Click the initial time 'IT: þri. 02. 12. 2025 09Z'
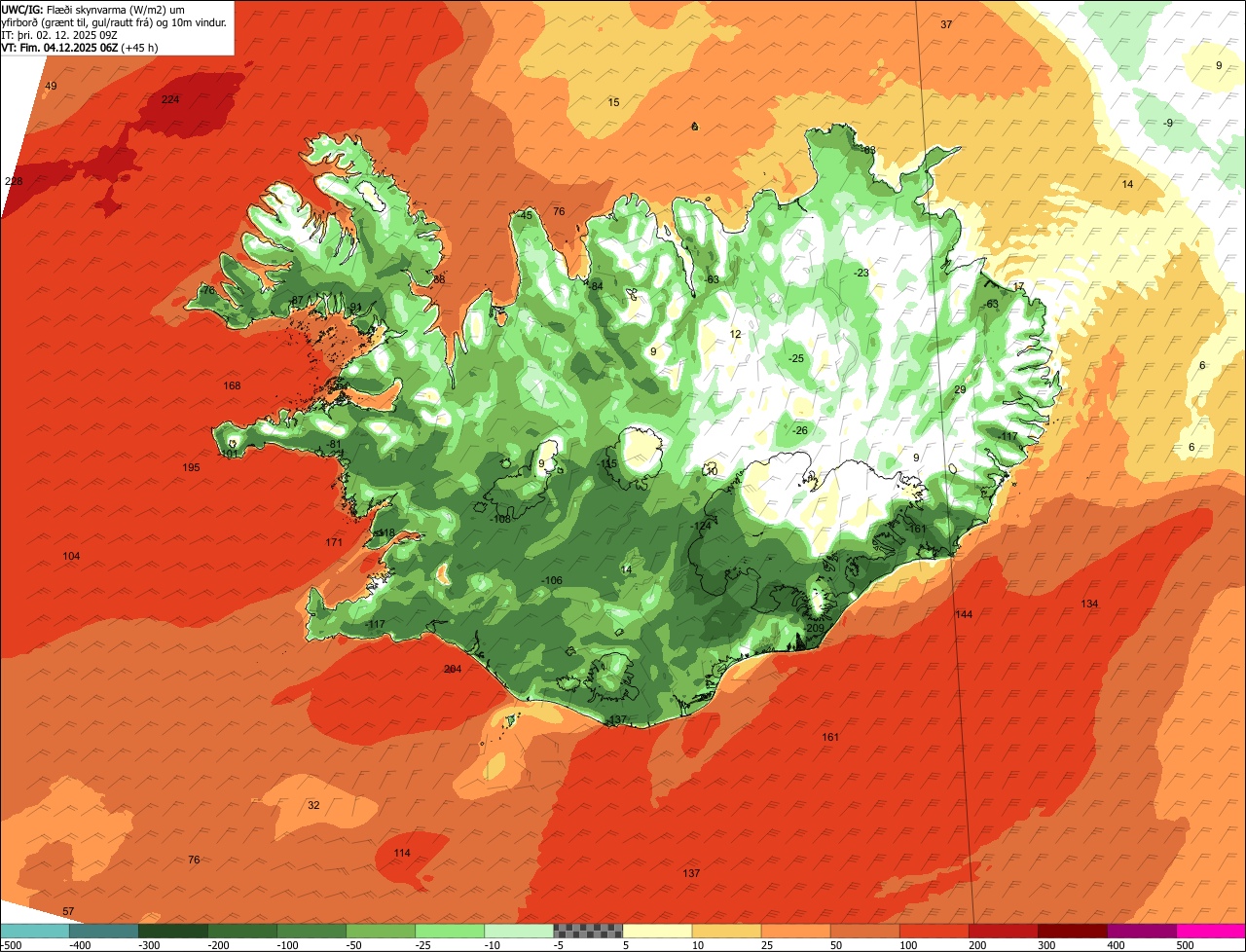This screenshot has width=1246, height=952. click(x=60, y=34)
